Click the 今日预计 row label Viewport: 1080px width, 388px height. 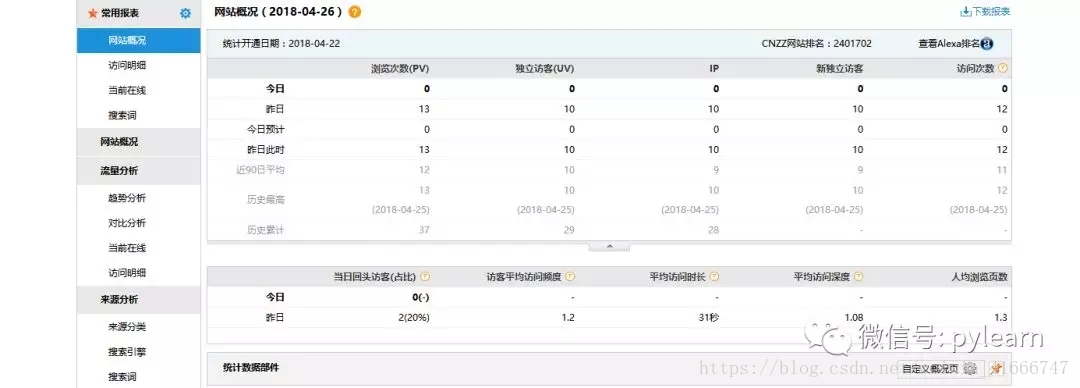coord(265,129)
